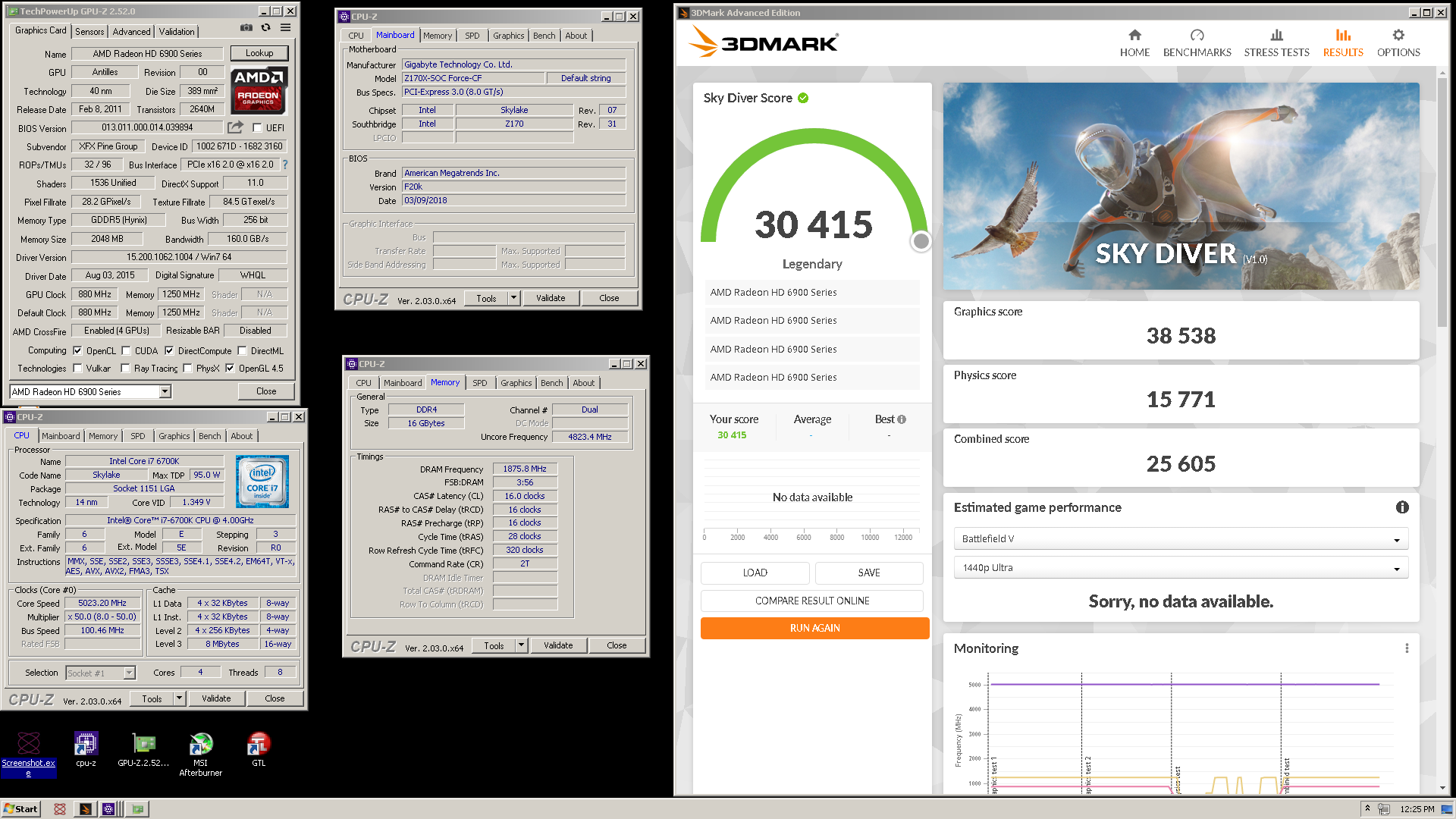The width and height of the screenshot is (1456, 819).
Task: Switch to Validation tab in GPU-Z
Action: coord(177,32)
